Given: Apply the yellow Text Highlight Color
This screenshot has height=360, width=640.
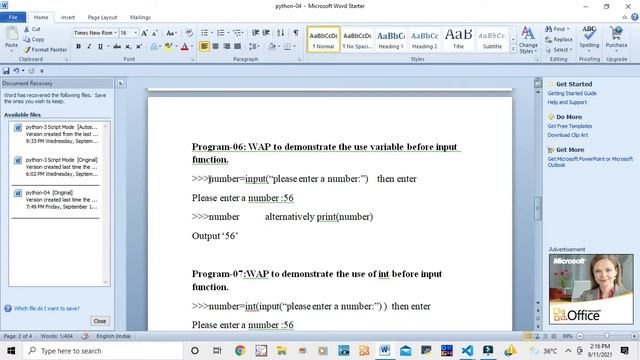Looking at the screenshot, I should click(168, 47).
